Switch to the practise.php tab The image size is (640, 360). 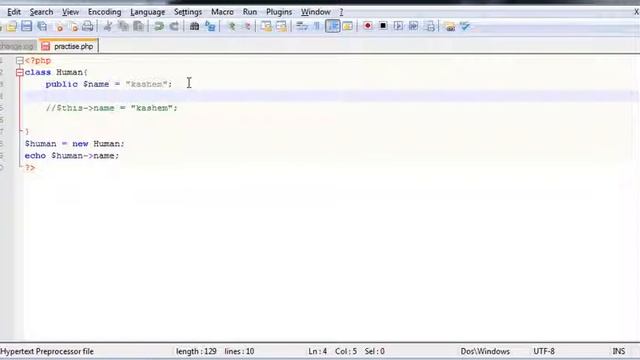click(69, 46)
